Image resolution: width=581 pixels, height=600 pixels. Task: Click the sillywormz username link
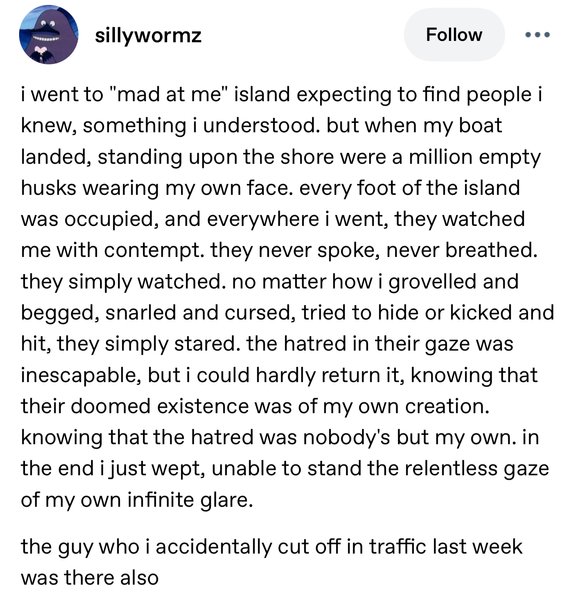click(148, 36)
